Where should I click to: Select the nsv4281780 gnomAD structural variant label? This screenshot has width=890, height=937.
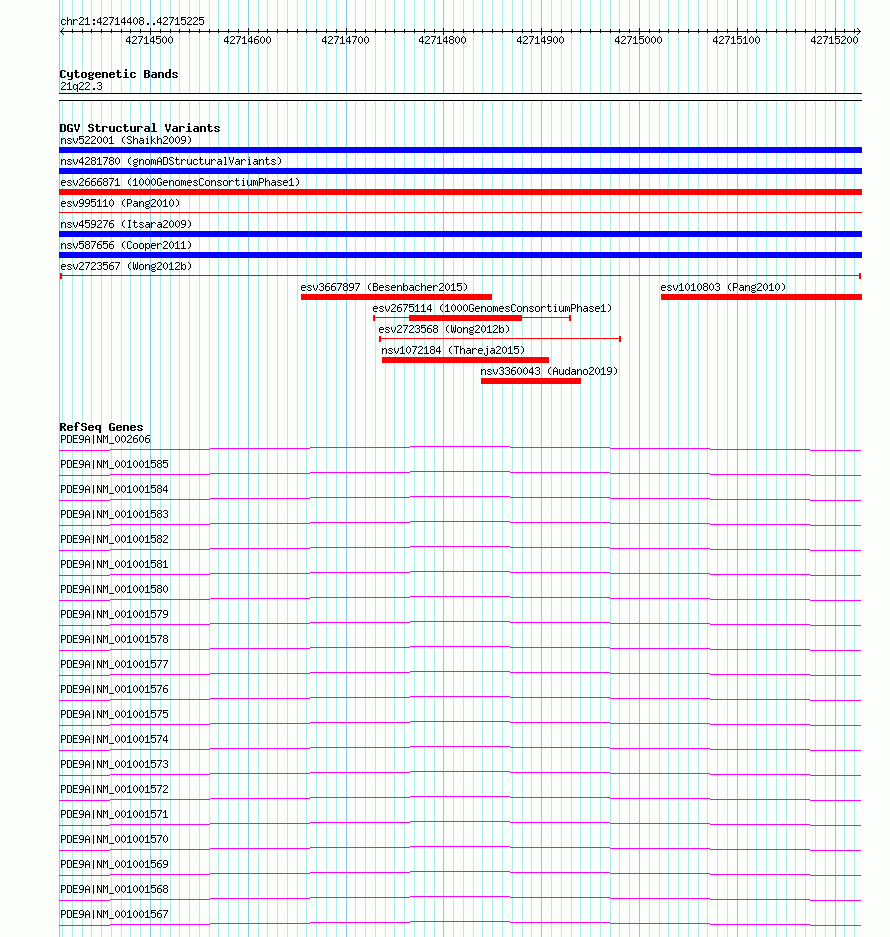[171, 161]
